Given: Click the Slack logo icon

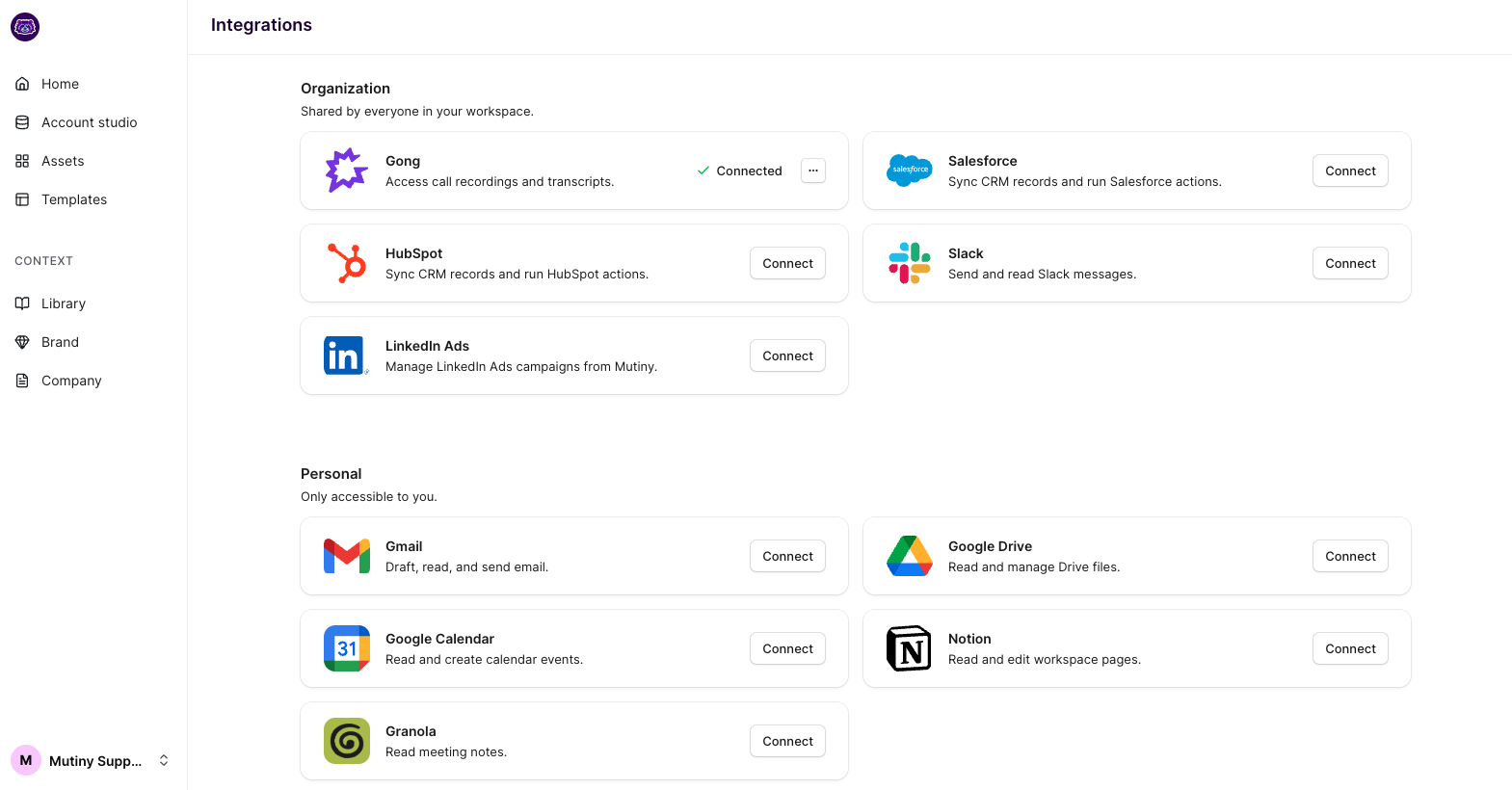Looking at the screenshot, I should [x=910, y=263].
